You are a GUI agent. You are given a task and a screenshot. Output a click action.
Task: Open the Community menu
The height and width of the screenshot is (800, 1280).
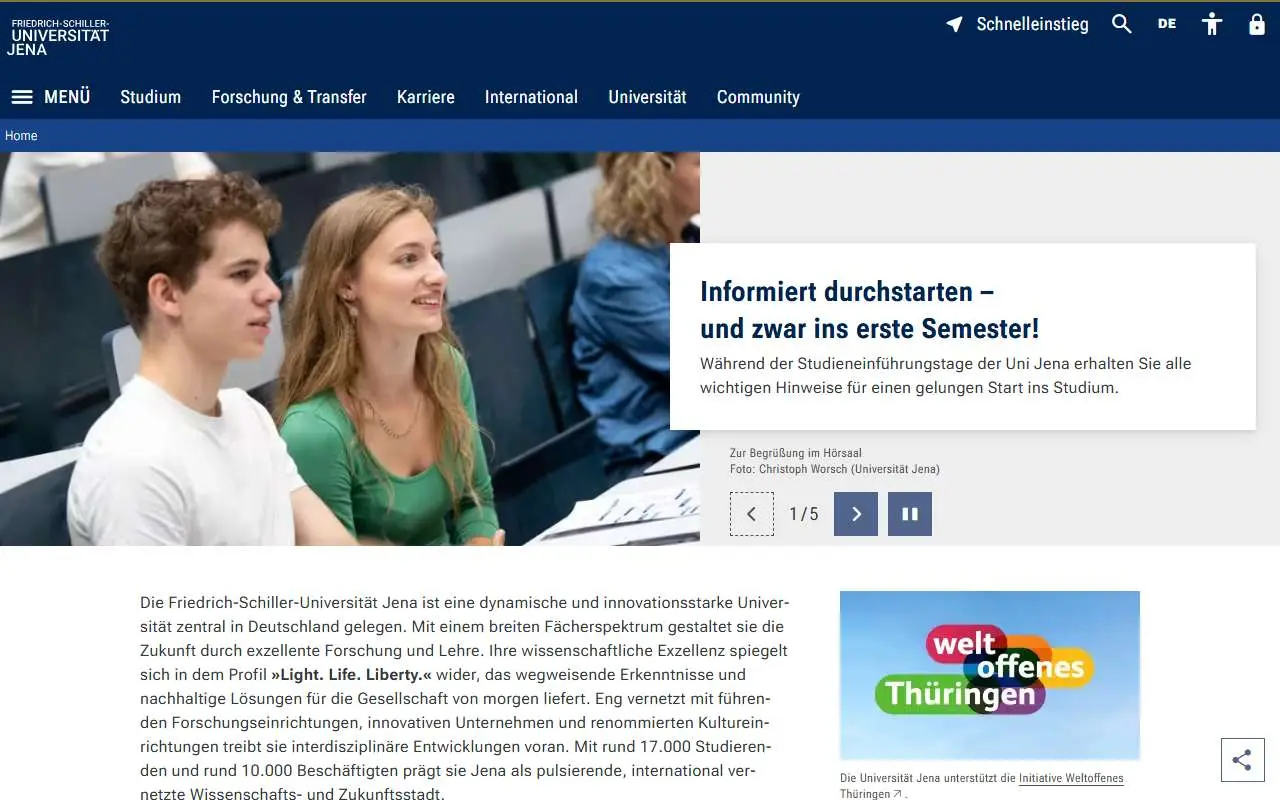pos(758,97)
